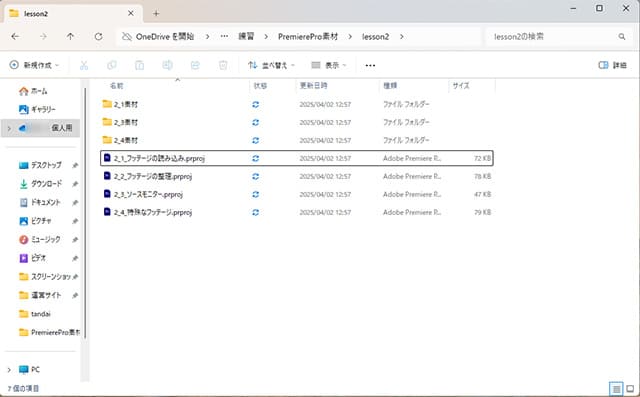Switch to large thumbnails view icon
This screenshot has width=640, height=397.
[630, 388]
